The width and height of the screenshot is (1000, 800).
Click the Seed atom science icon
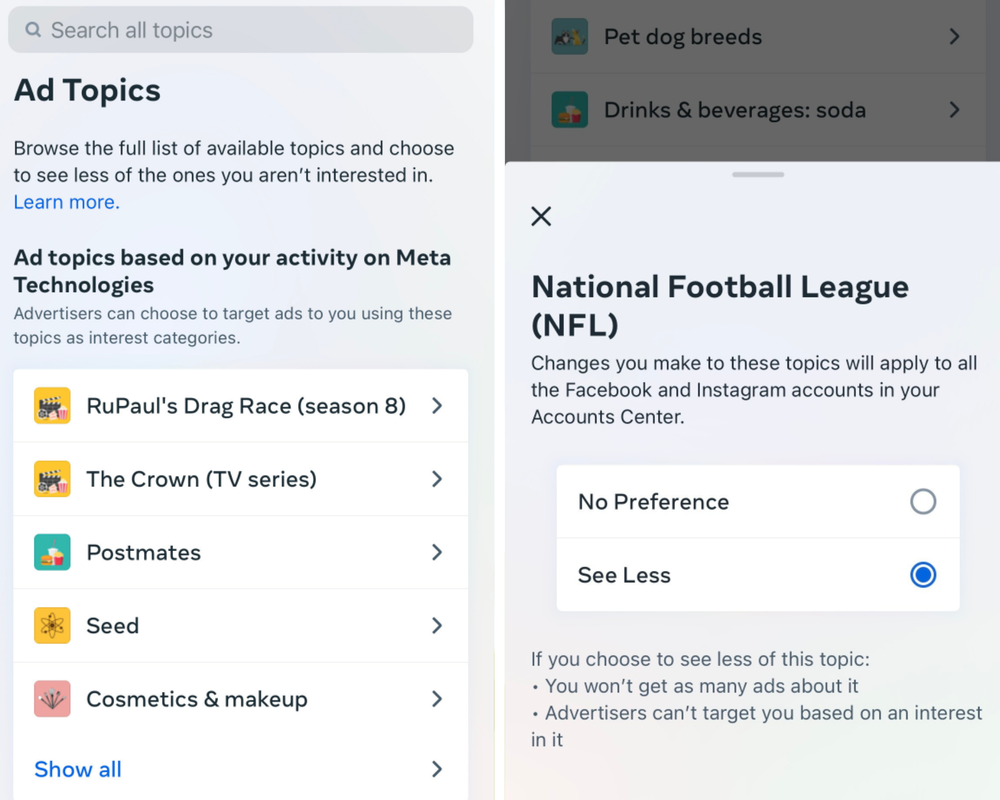pos(52,626)
